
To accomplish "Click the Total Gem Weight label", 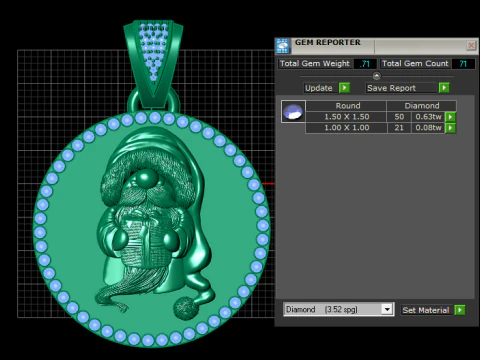I will tap(315, 64).
